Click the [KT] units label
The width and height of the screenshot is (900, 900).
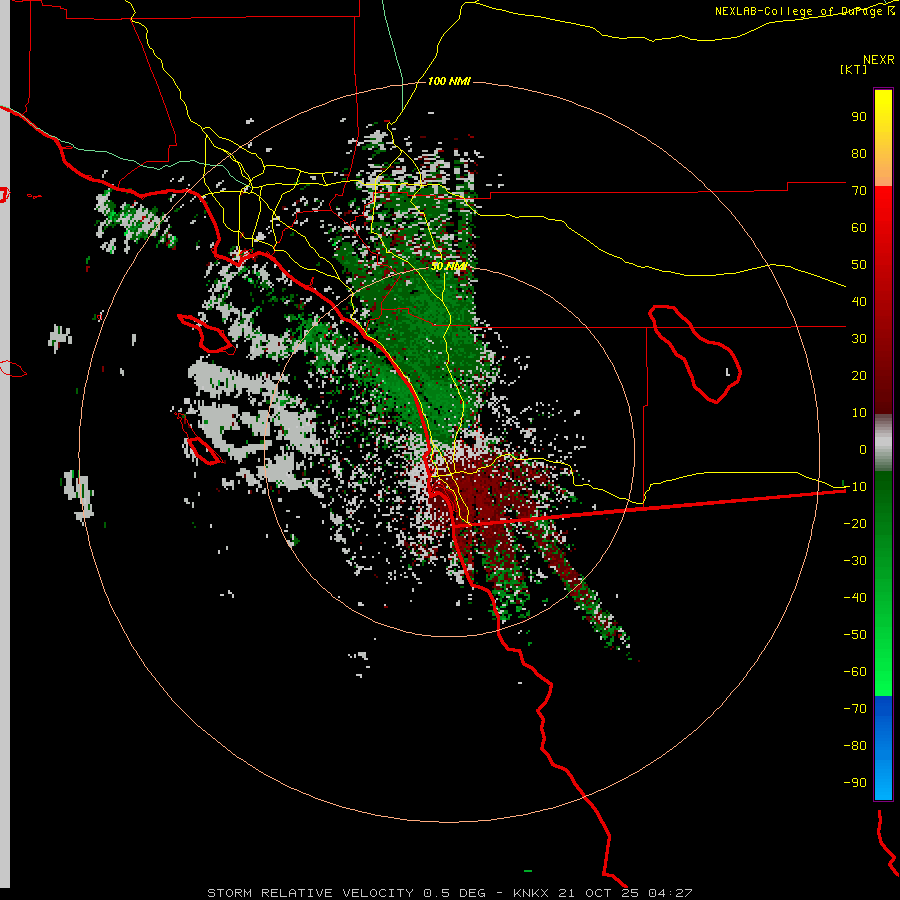coord(854,69)
